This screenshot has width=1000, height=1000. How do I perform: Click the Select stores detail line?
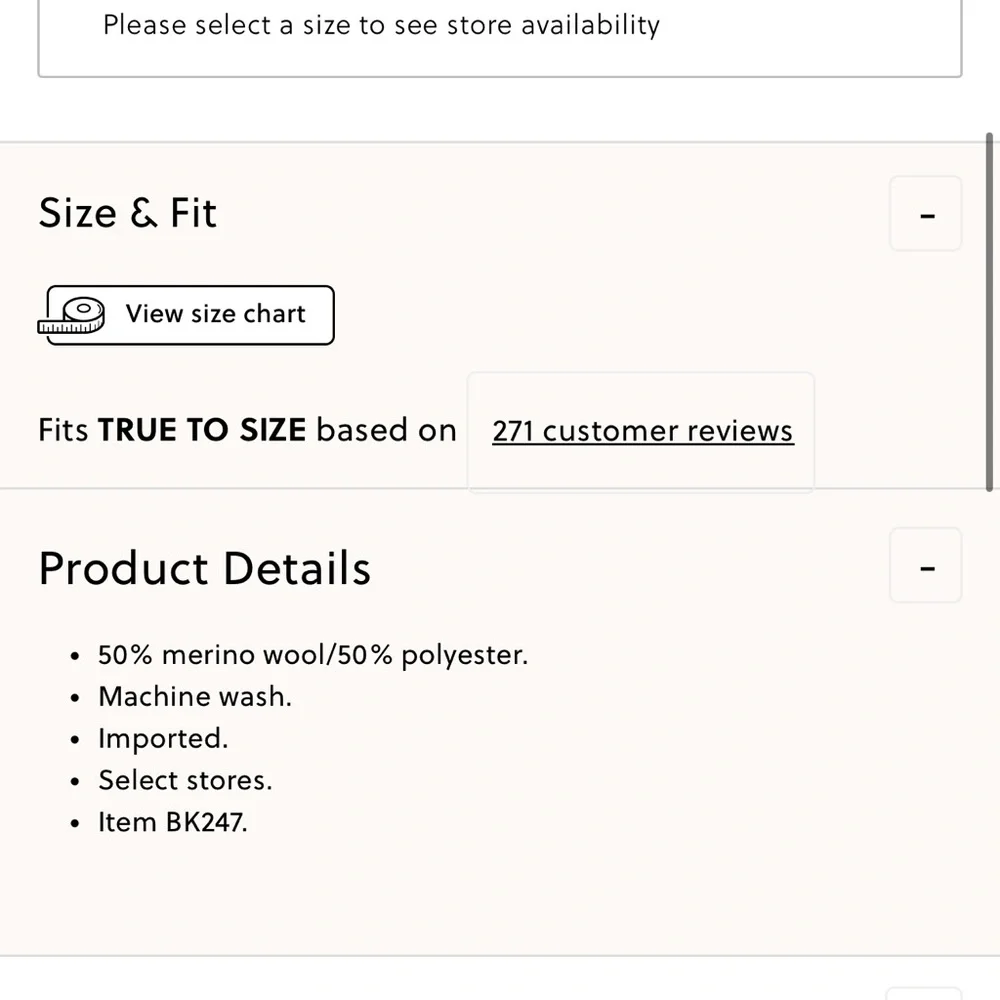186,780
